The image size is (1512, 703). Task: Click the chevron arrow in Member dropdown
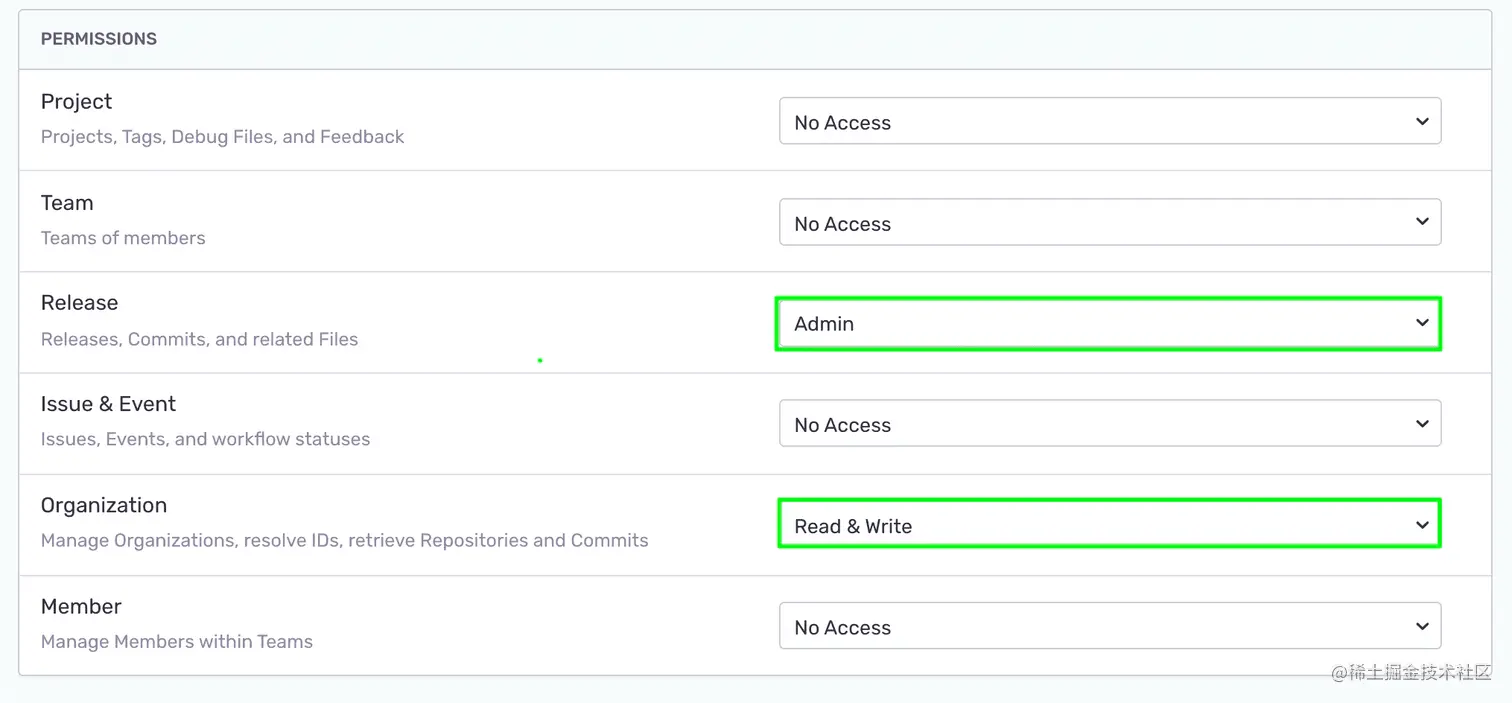pyautogui.click(x=1422, y=626)
